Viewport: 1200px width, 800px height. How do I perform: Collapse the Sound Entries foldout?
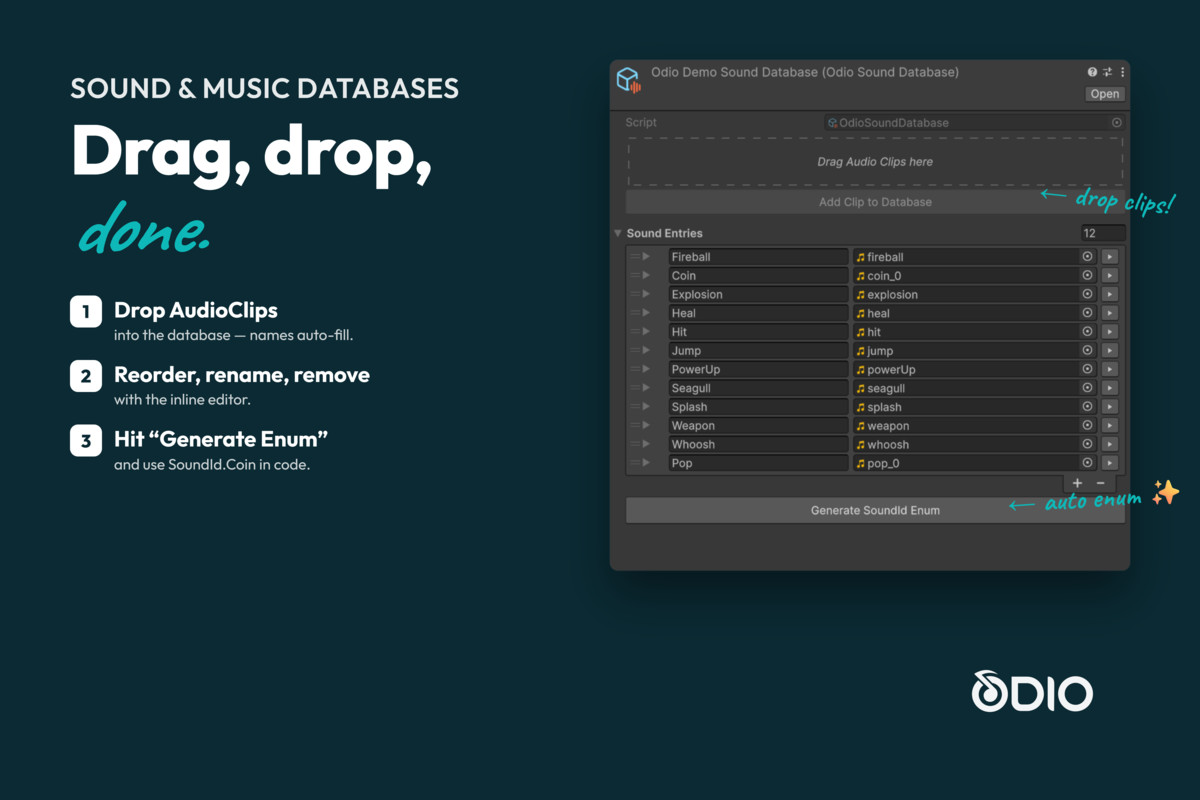point(618,233)
